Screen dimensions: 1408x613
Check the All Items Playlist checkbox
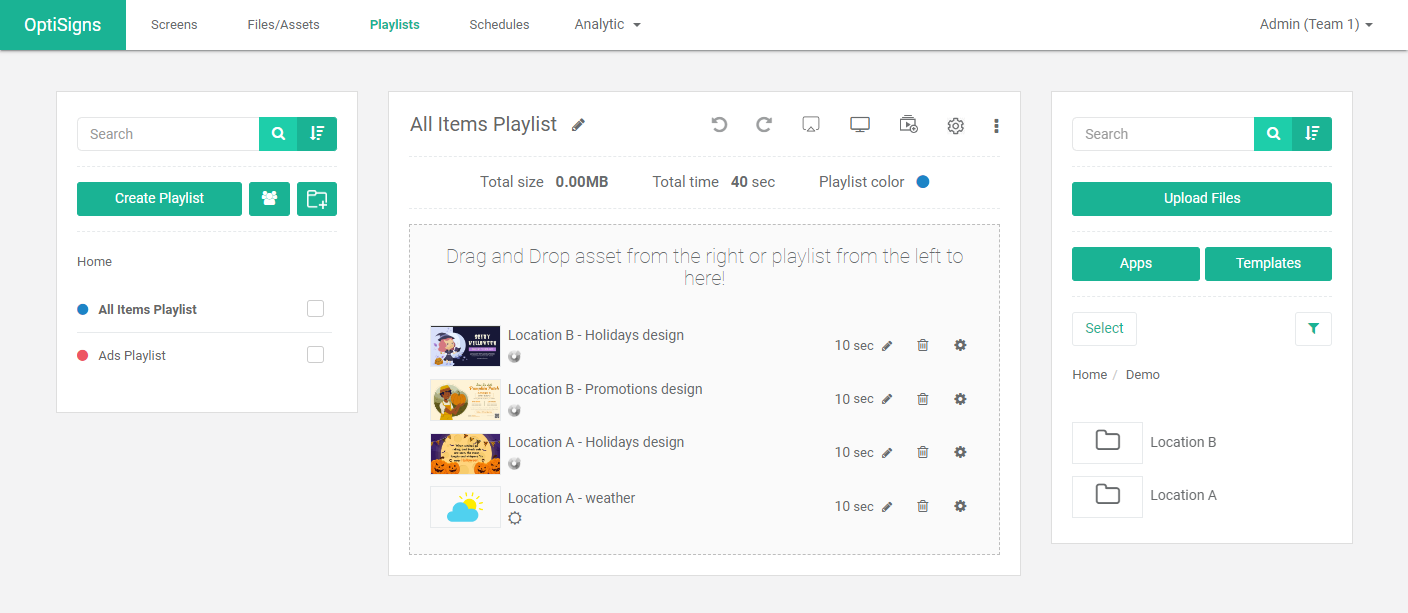316,309
